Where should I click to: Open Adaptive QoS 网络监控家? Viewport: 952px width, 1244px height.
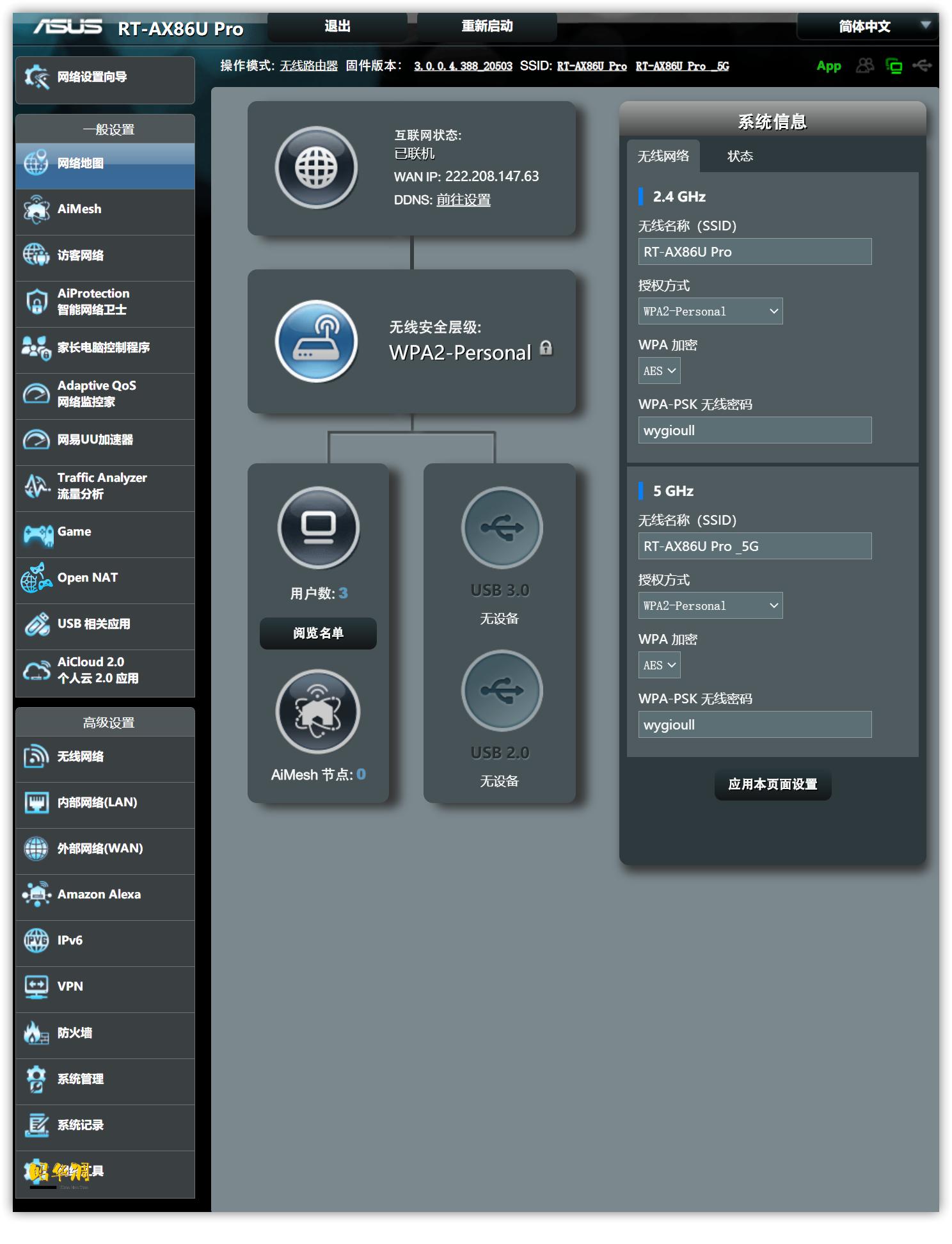tap(105, 396)
